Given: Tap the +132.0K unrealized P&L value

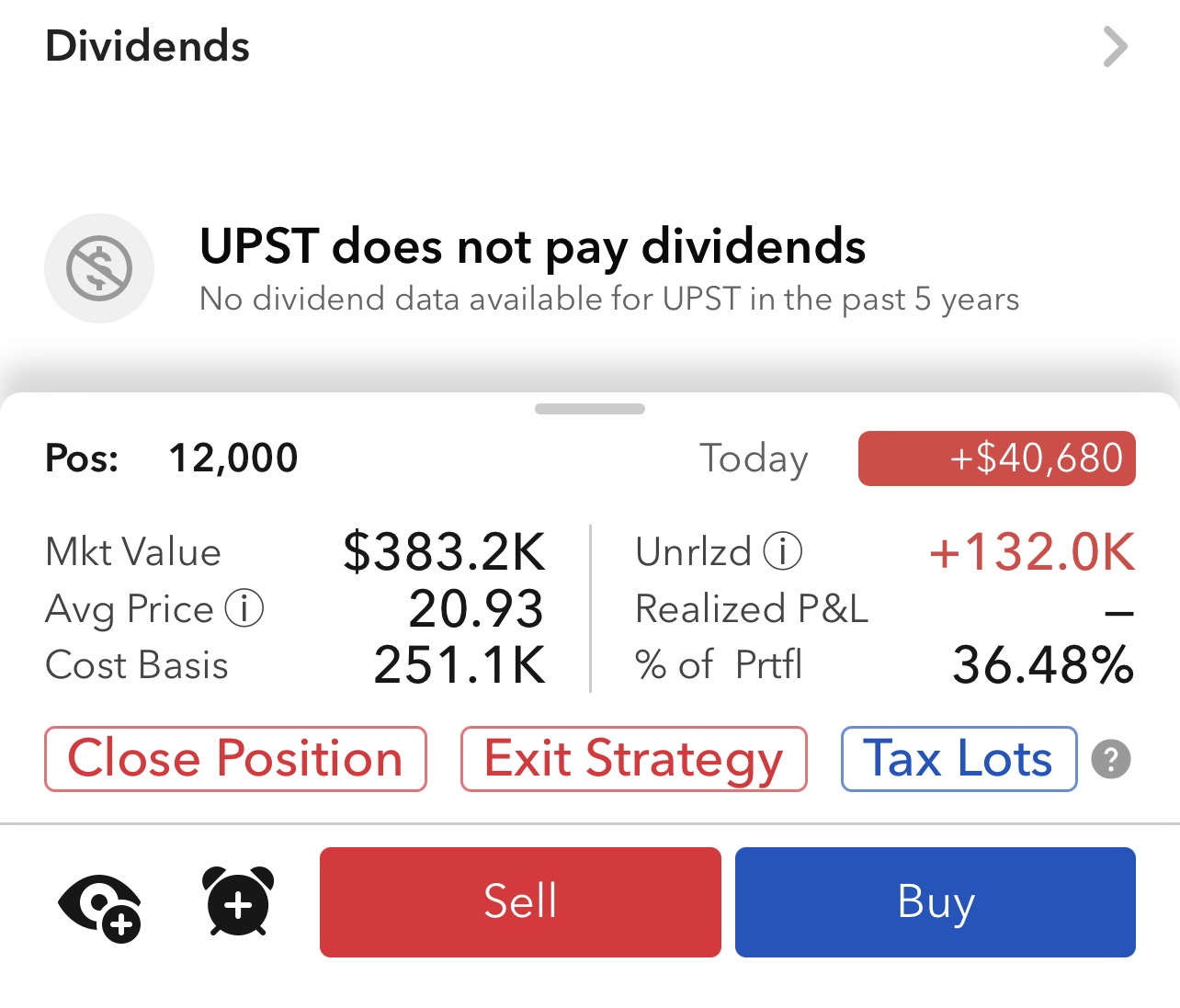Looking at the screenshot, I should pos(1031,552).
